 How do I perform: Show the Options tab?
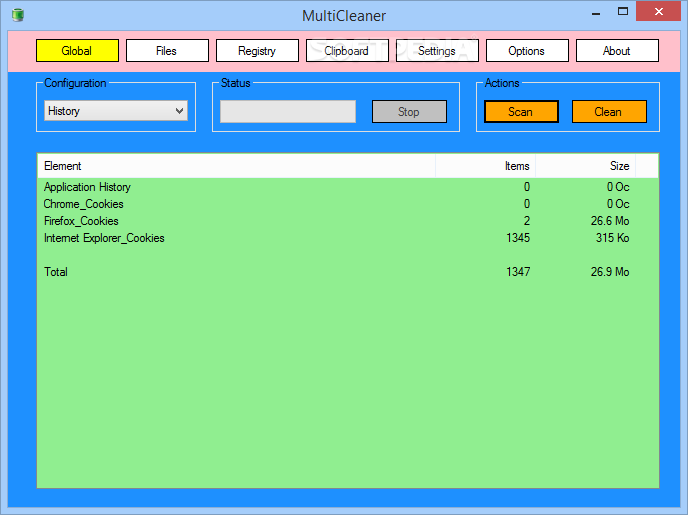527,50
